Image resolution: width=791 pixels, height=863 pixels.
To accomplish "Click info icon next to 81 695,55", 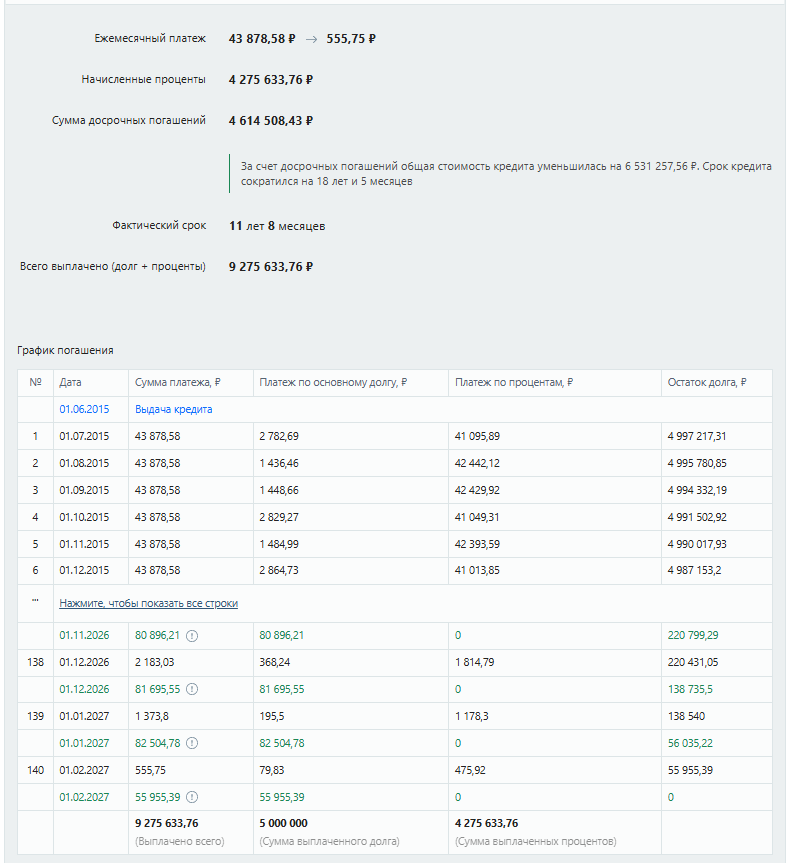I will click(192, 690).
